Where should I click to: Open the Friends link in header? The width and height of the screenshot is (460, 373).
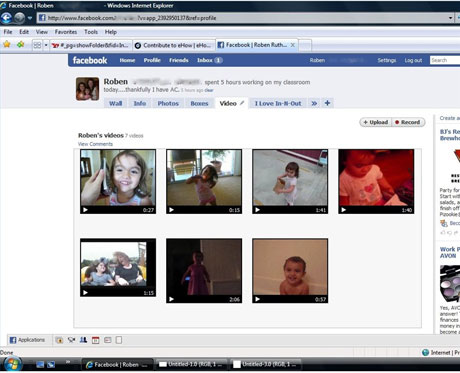click(179, 60)
